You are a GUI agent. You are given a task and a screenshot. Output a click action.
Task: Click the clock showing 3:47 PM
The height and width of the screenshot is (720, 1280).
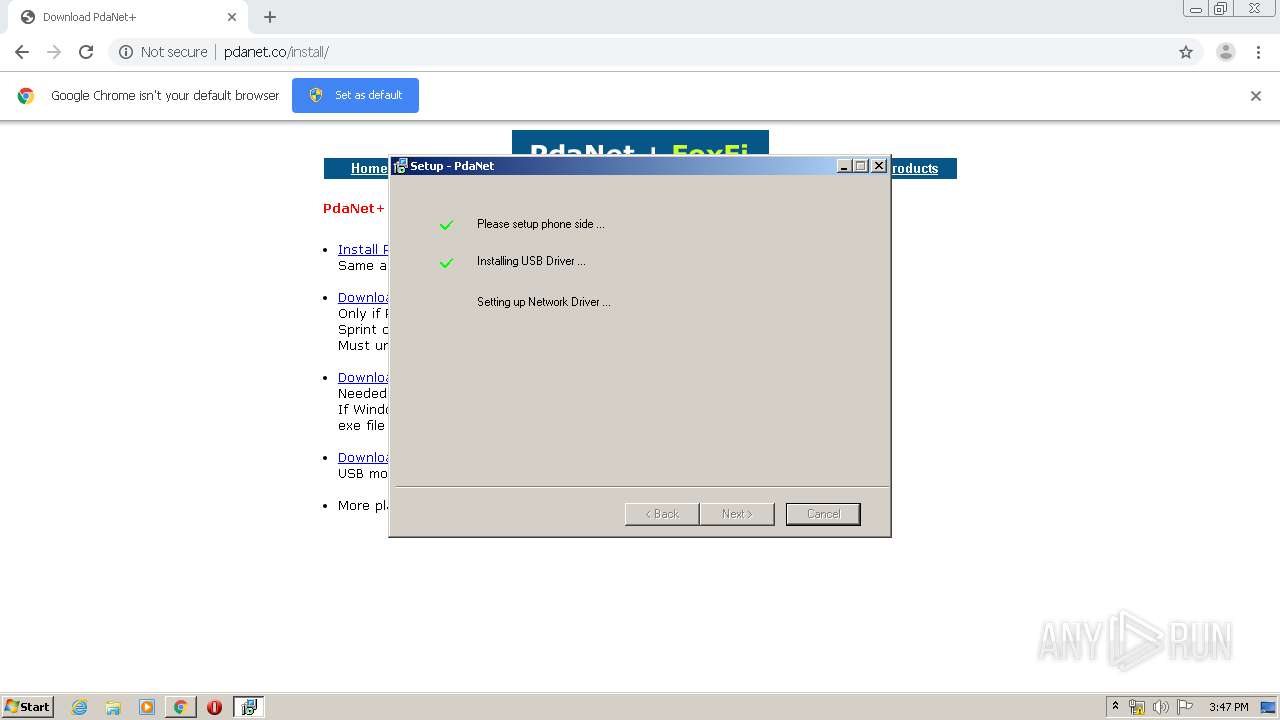click(1228, 707)
